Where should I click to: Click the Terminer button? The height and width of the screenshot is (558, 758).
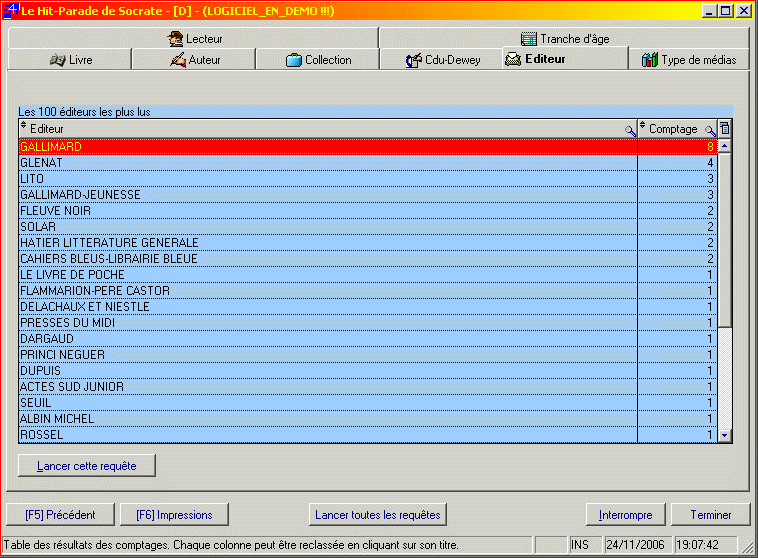click(711, 514)
